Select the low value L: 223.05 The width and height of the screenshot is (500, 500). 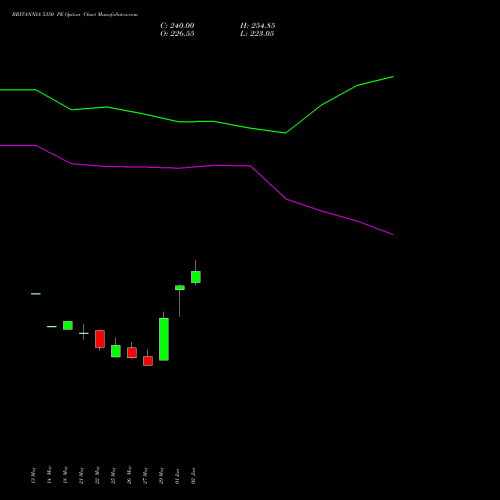click(257, 34)
